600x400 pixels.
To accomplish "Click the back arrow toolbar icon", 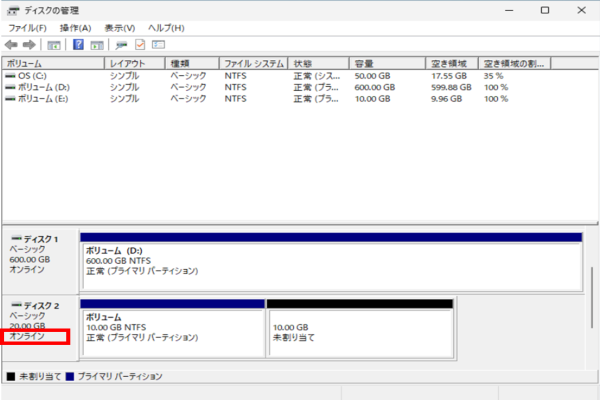I will [11, 45].
